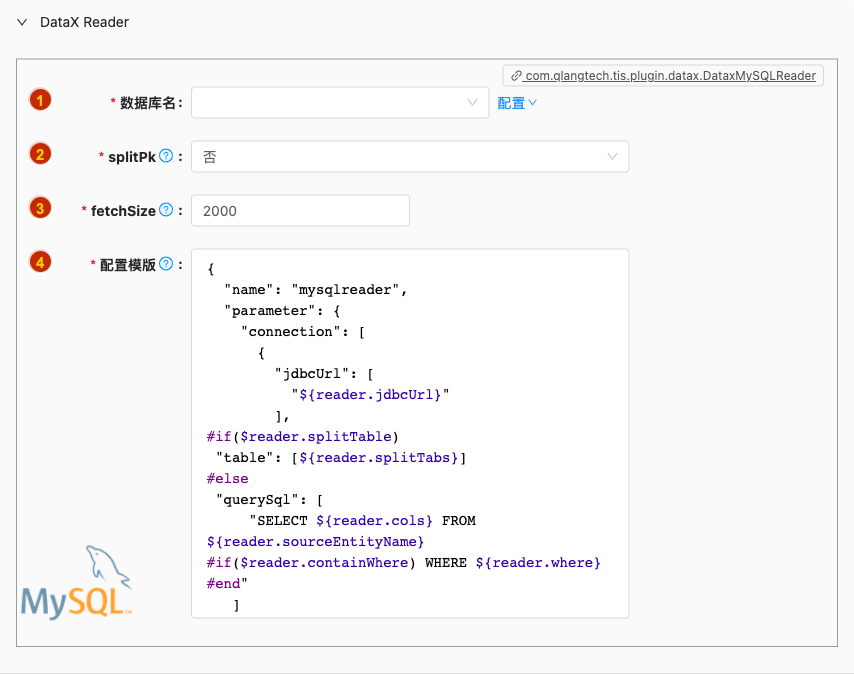Click inside the 配置模版 template editor

point(410,433)
